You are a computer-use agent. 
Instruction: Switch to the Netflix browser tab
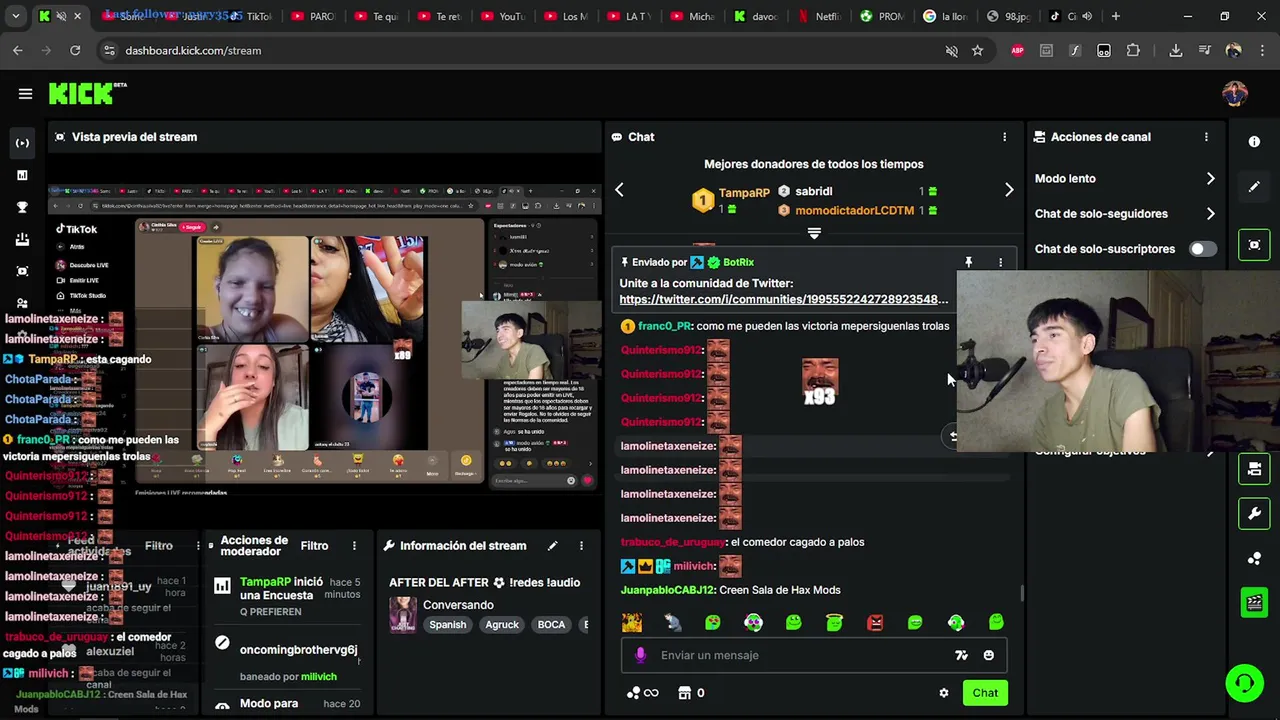coord(821,16)
